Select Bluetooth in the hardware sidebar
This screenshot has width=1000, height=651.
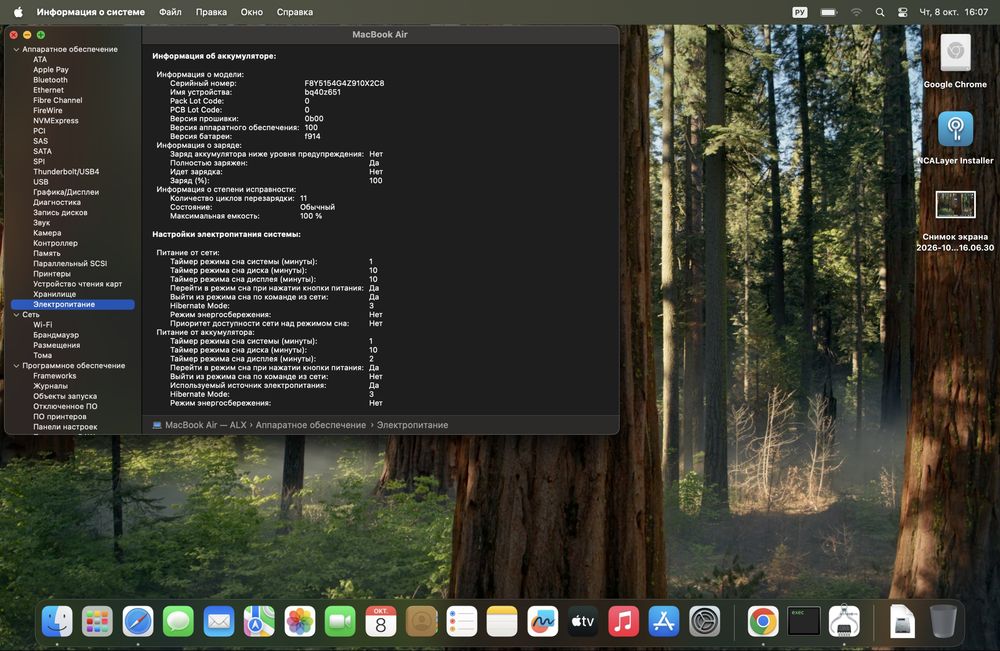click(x=50, y=80)
